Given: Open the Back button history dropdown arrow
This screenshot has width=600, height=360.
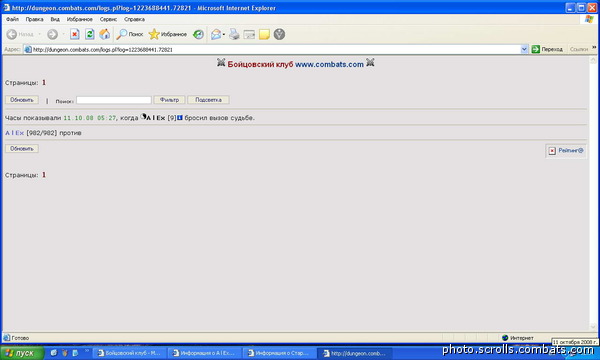Looking at the screenshot, I should coord(39,34).
